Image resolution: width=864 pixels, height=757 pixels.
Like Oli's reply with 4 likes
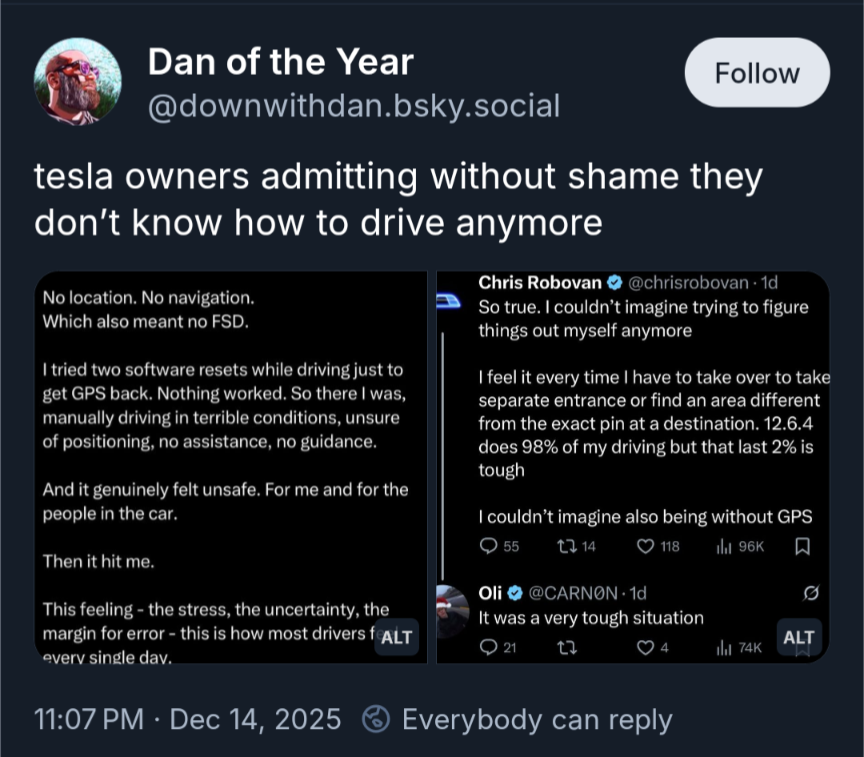point(645,648)
